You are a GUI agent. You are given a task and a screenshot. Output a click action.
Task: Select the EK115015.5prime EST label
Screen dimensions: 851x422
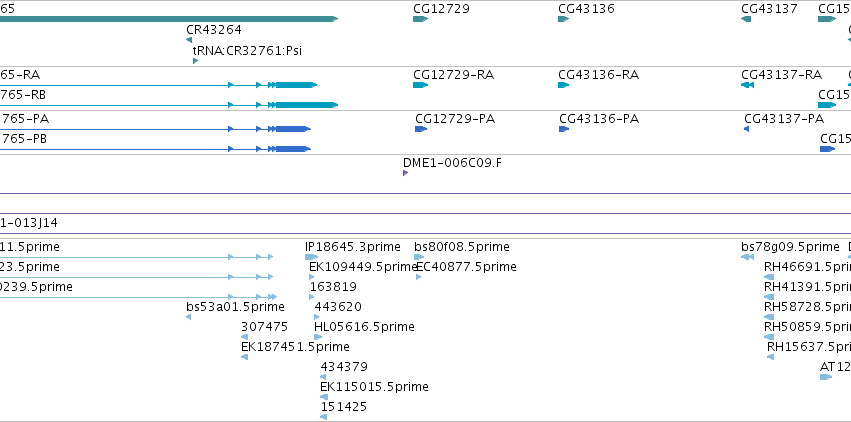pyautogui.click(x=374, y=387)
